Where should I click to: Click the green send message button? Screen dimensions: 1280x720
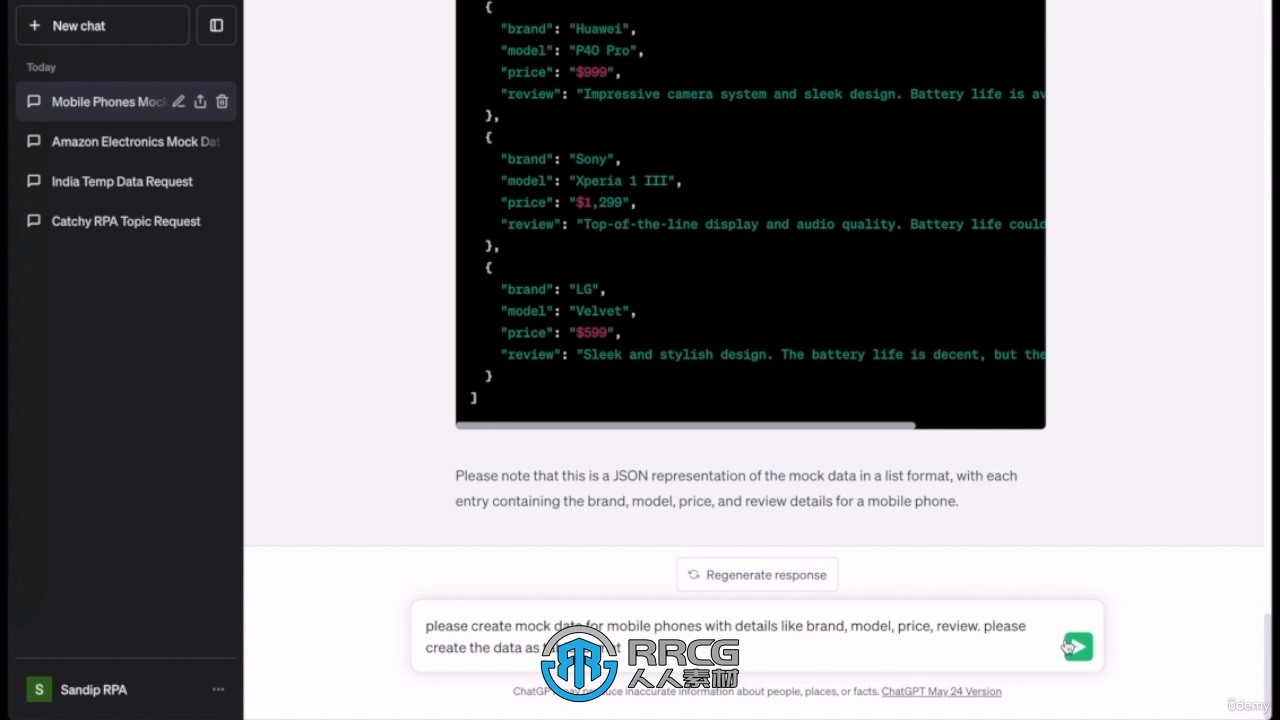click(1078, 647)
